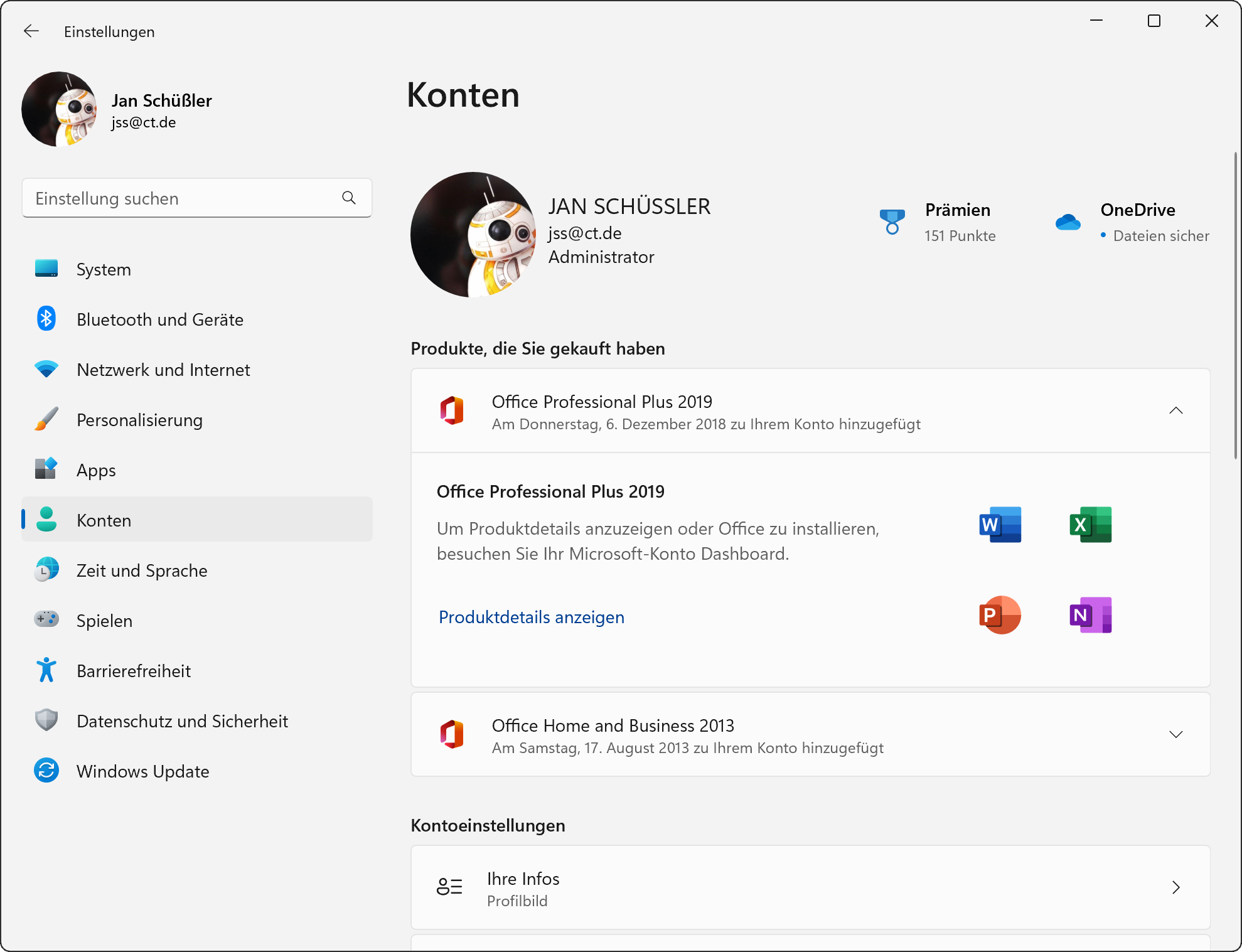Screen dimensions: 1242x952
Task: Open Bluetooth und Geräte settings
Action: click(159, 319)
